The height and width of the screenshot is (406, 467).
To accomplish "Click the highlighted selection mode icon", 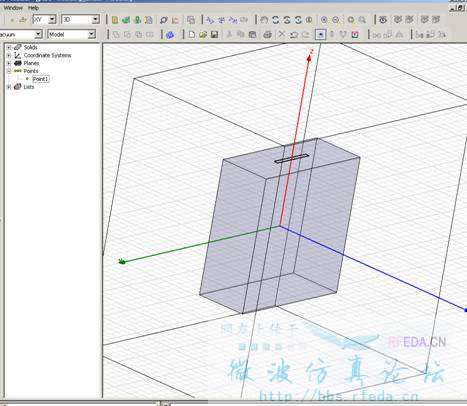I will pyautogui.click(x=320, y=34).
